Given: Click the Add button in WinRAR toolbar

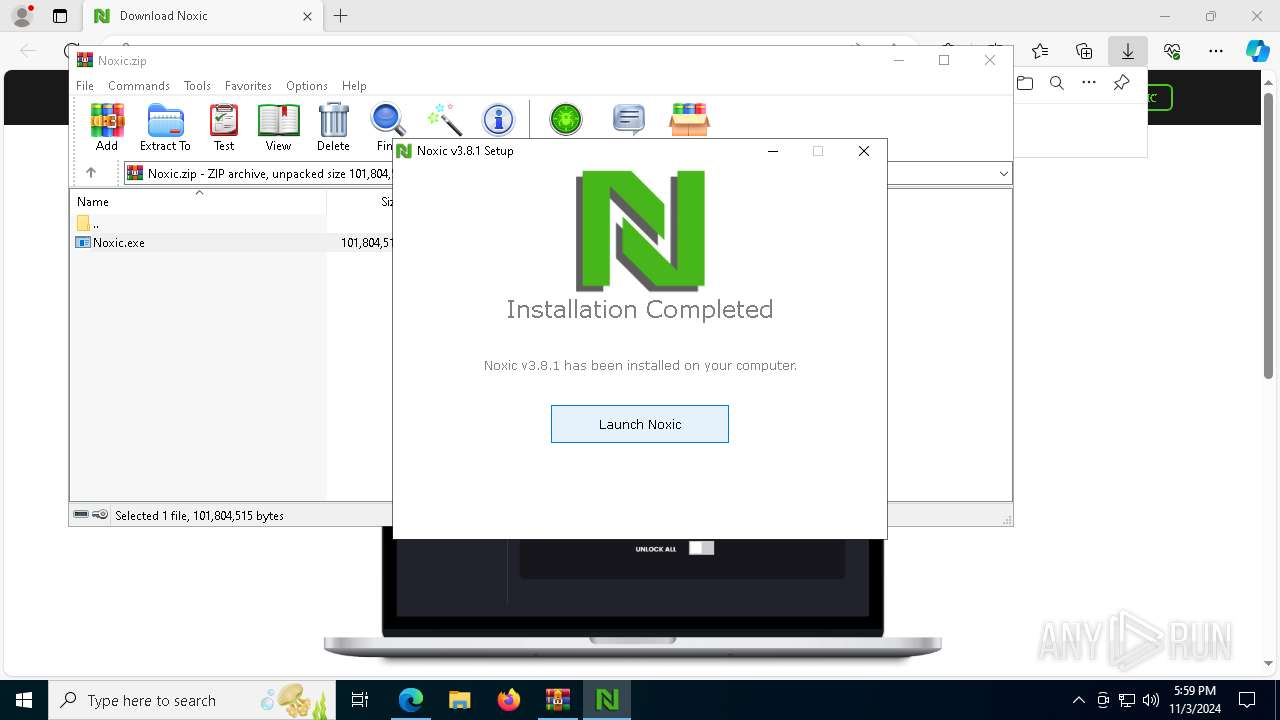Looking at the screenshot, I should (107, 127).
